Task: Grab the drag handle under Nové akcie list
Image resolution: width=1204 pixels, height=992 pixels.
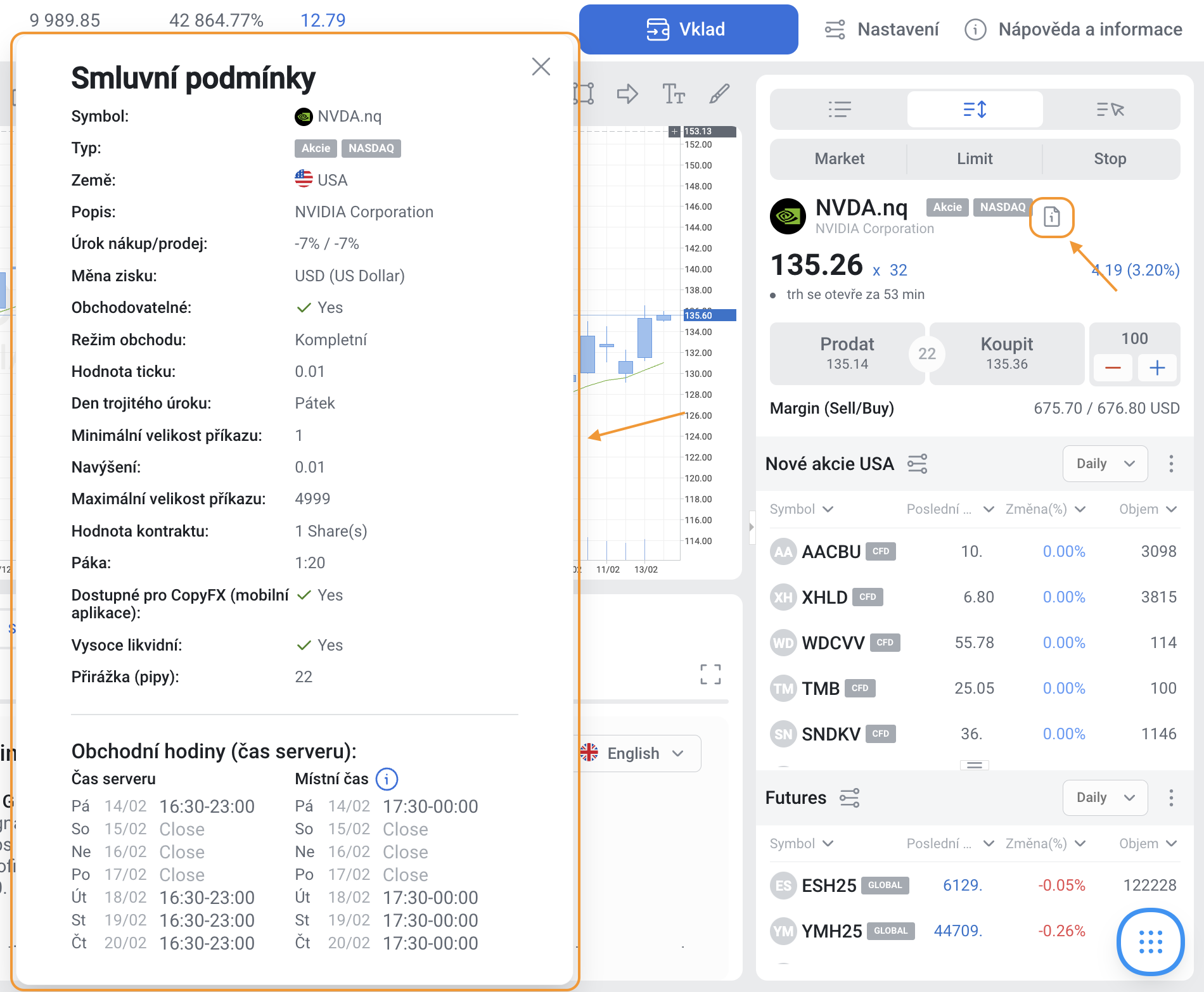Action: point(974,765)
